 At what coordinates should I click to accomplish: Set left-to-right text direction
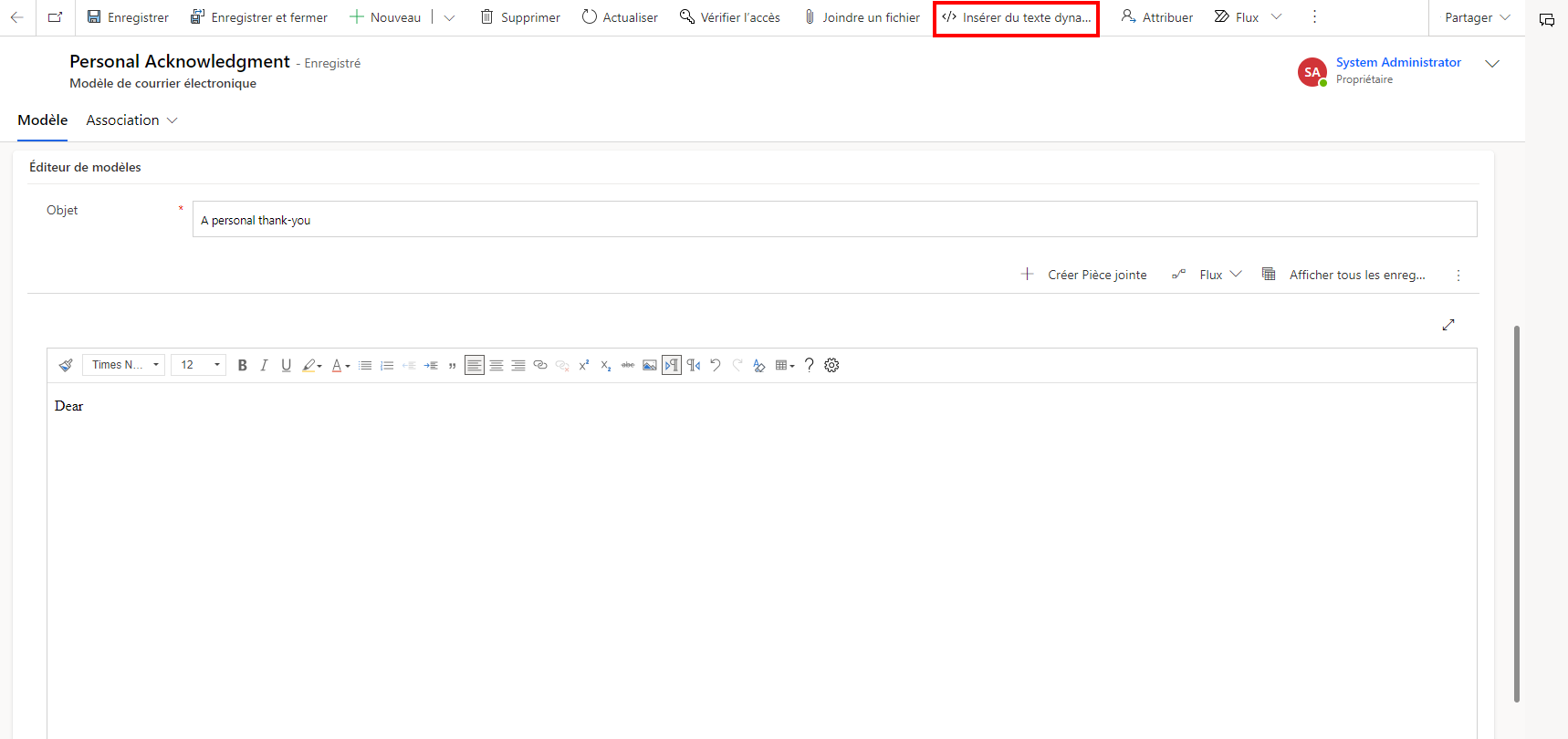coord(672,365)
